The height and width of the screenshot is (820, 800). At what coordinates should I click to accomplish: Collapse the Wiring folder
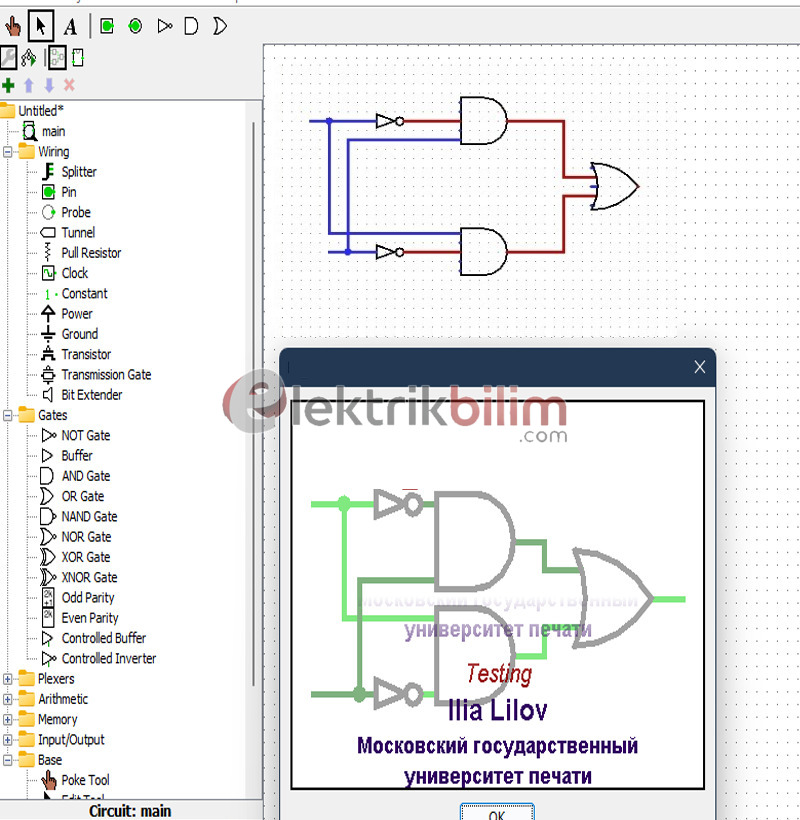pos(8,151)
